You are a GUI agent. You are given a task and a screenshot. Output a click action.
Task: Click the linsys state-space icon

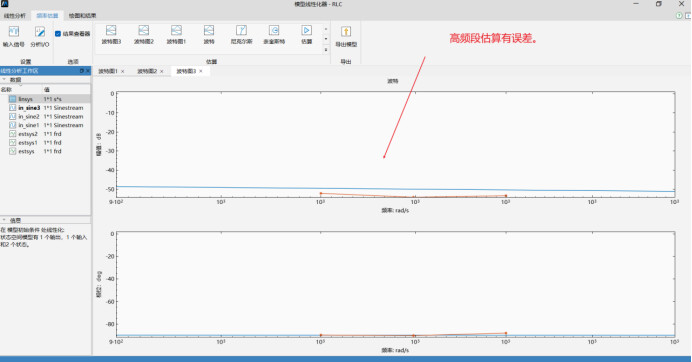coord(12,99)
